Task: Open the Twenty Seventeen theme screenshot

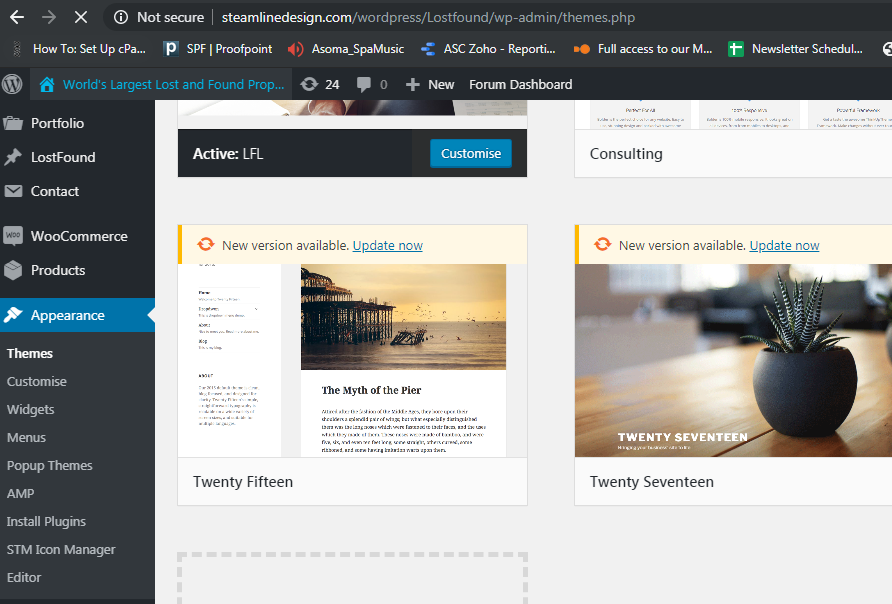Action: coord(733,360)
